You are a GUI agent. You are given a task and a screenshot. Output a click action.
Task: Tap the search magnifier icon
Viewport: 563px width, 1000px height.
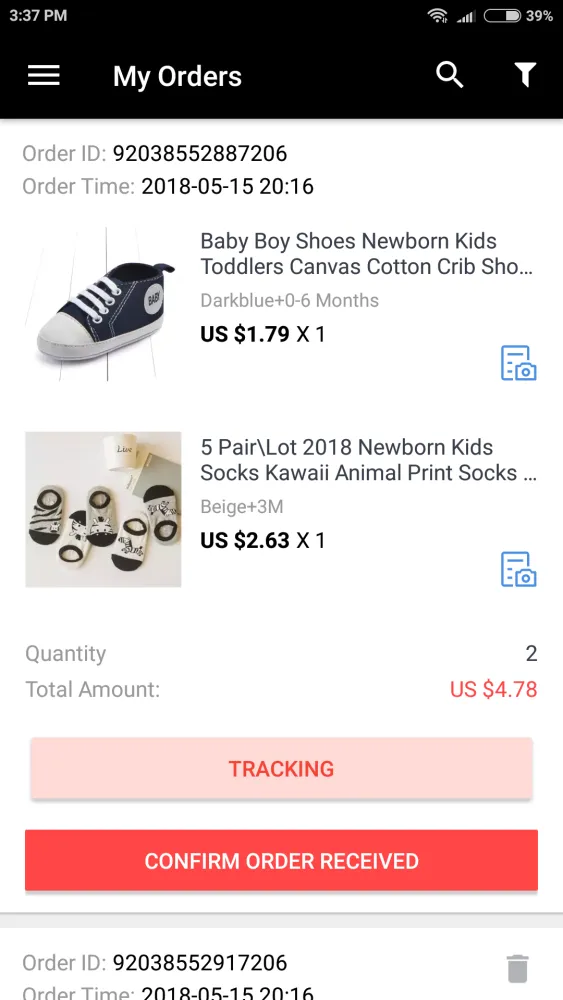(x=450, y=75)
